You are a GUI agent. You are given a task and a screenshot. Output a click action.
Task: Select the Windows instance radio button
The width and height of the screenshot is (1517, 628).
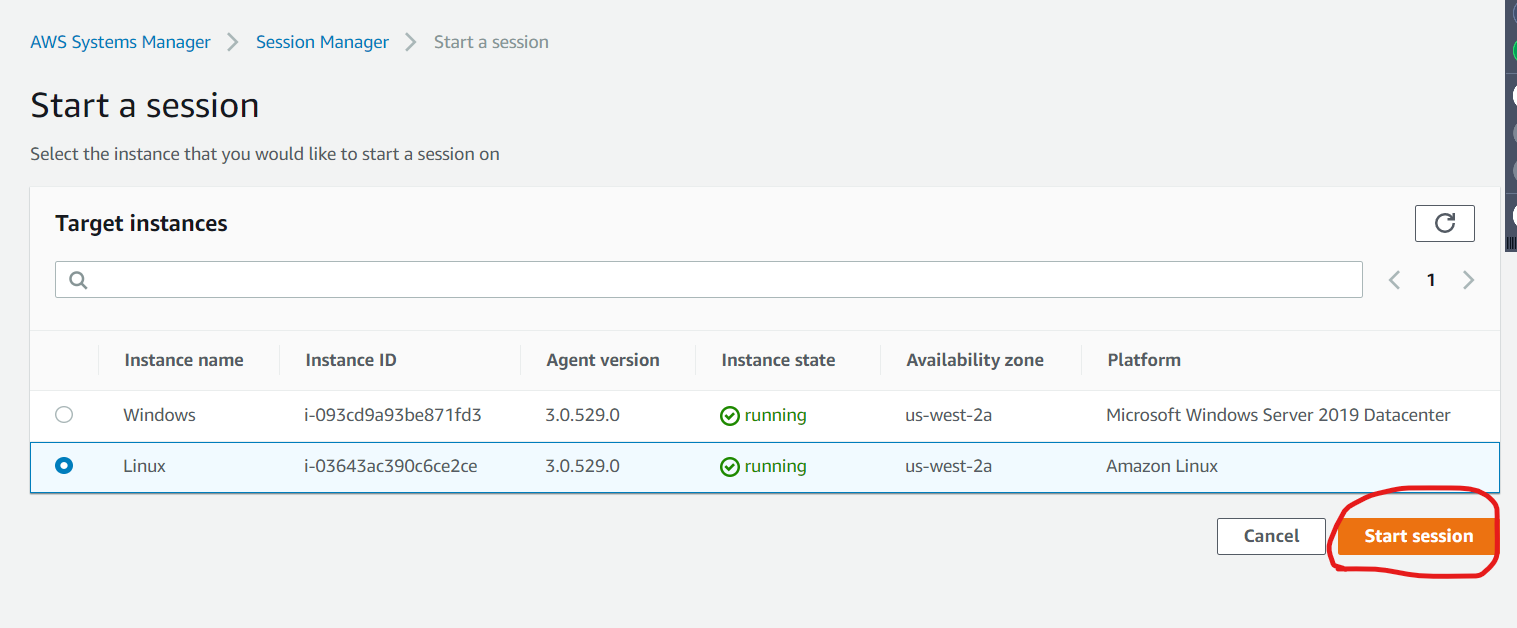64,414
